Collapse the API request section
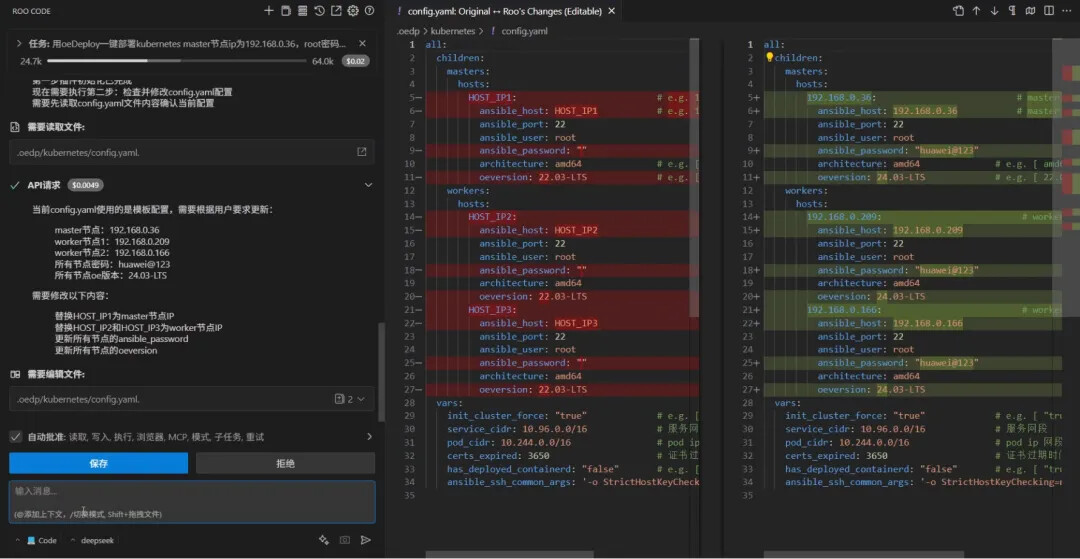The height and width of the screenshot is (559, 1080). point(368,185)
